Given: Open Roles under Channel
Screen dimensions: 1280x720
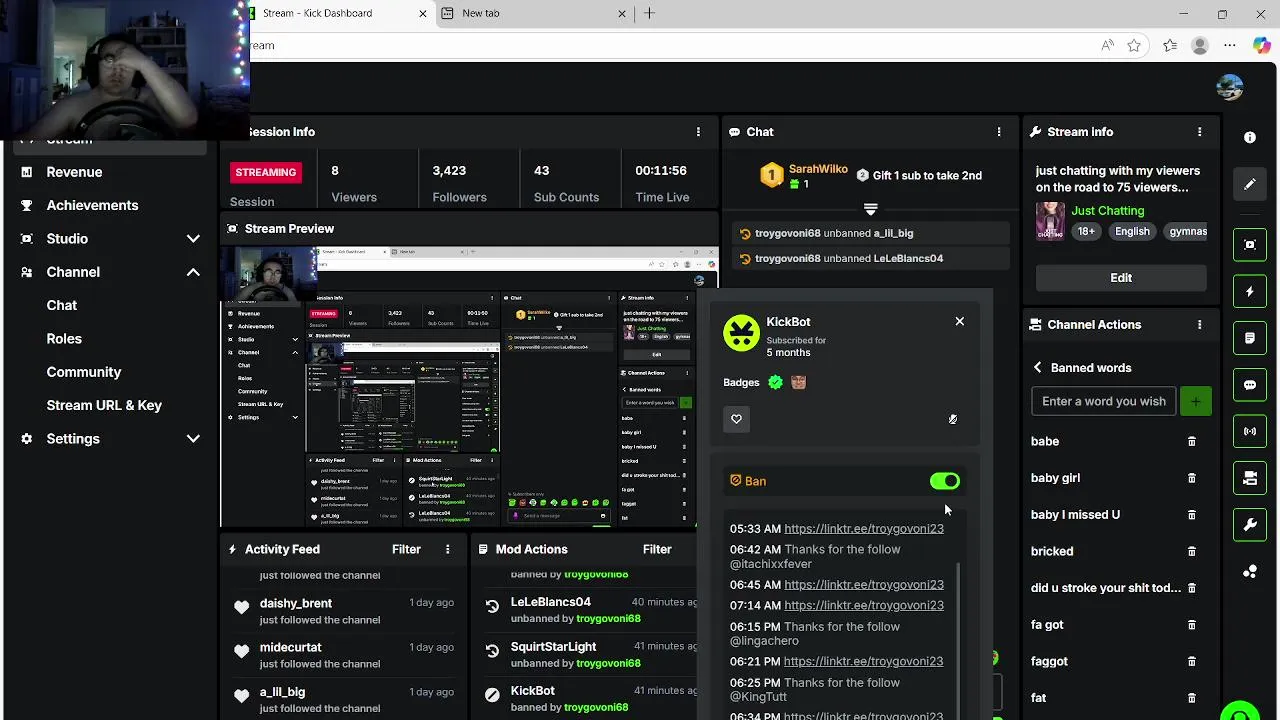Looking at the screenshot, I should point(64,339).
